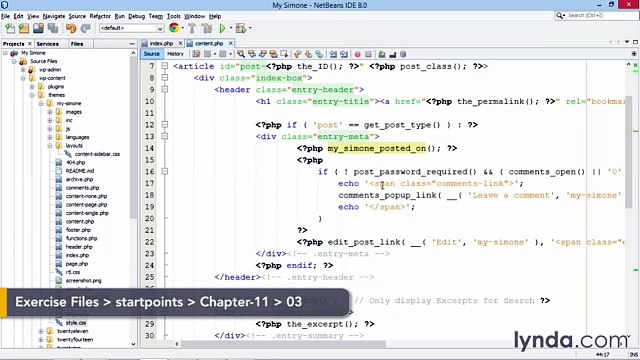Collapse the code fold on line 9
640x360 pixels.
164,89
